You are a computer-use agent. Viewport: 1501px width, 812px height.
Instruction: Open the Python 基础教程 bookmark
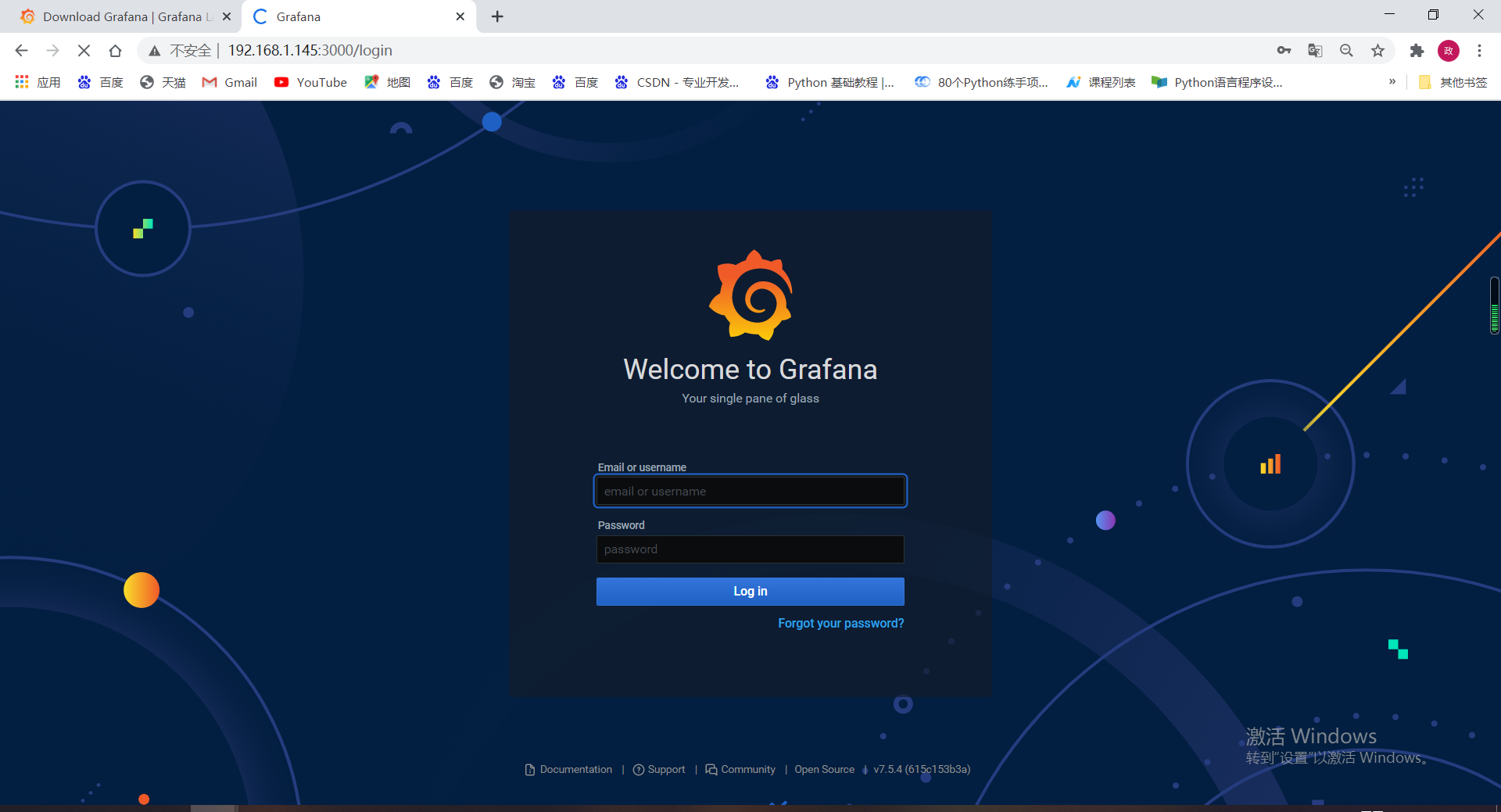tap(829, 82)
